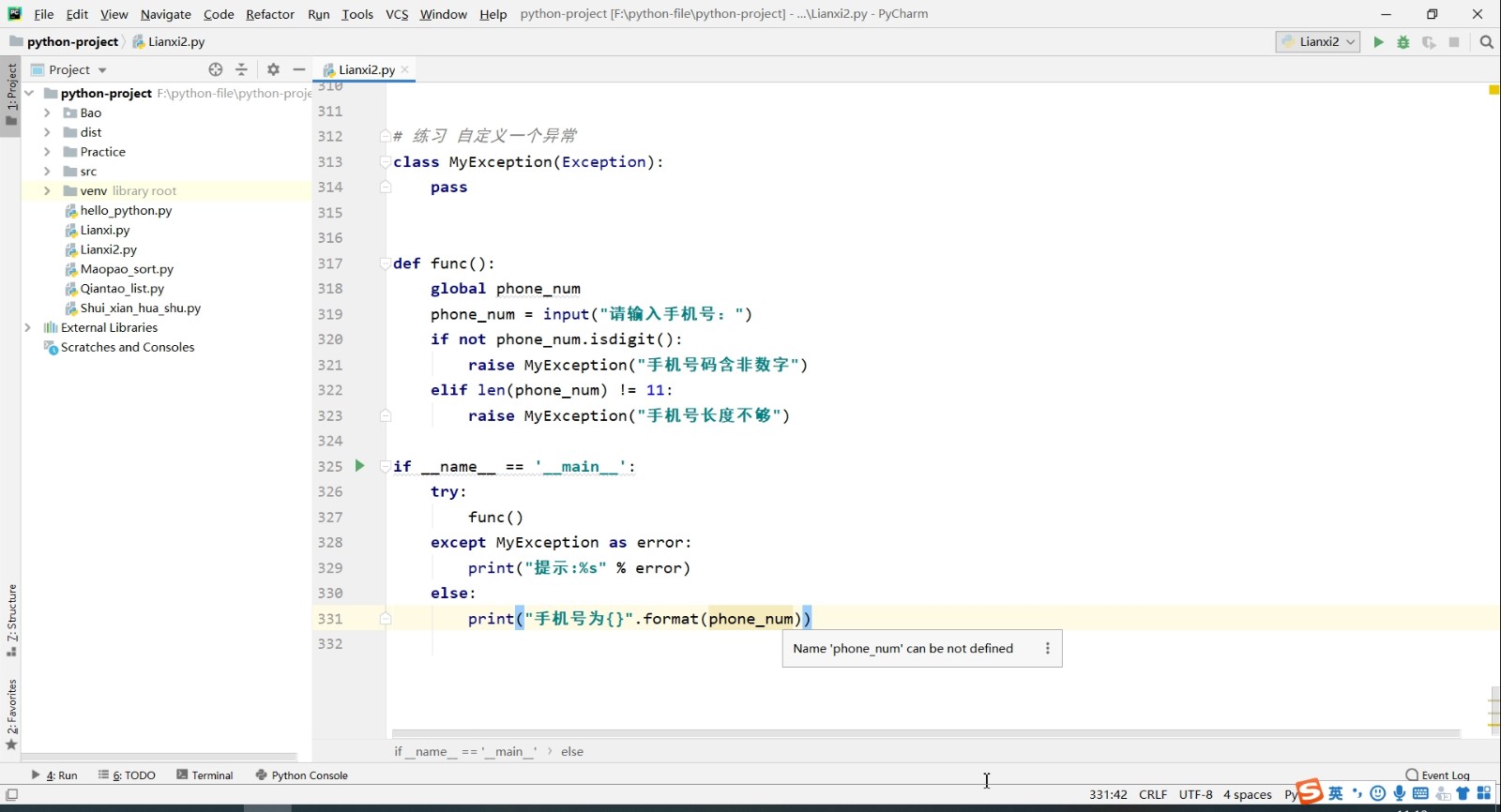Click the Debug bug icon in toolbar

click(x=1403, y=42)
